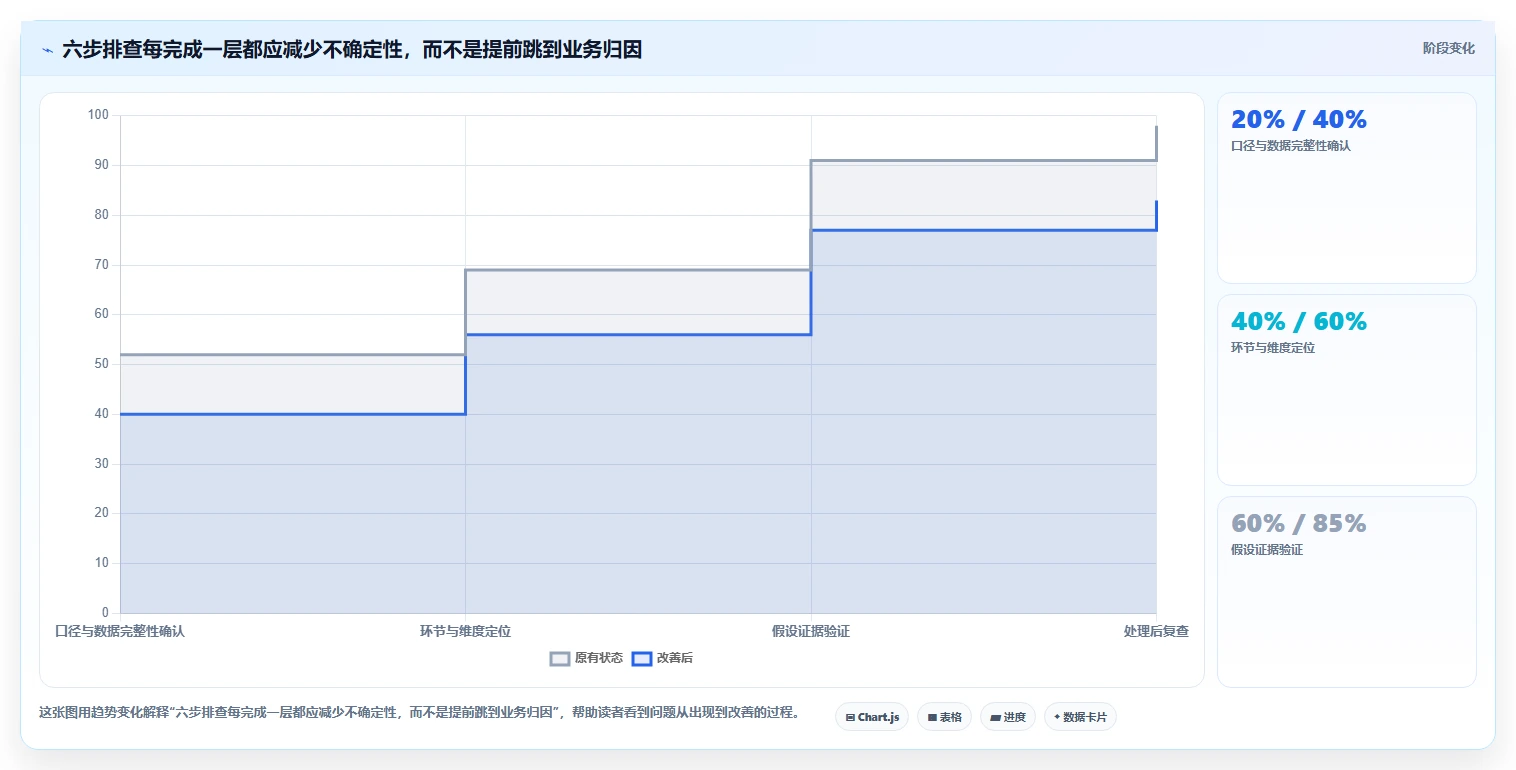
Task: Click the icon inside 表格 tag
Action: click(x=932, y=717)
